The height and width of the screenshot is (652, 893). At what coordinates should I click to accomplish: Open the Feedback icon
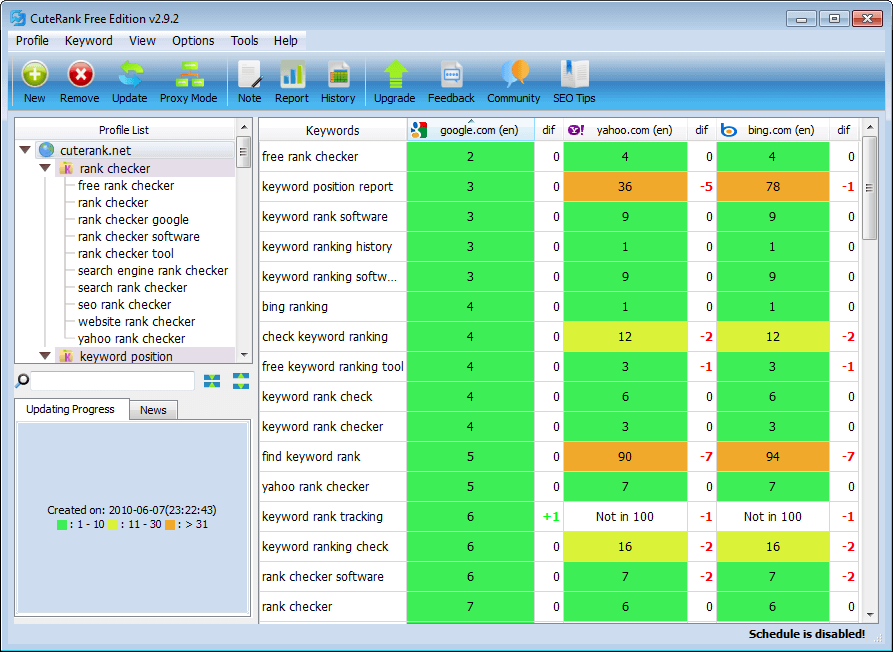451,75
